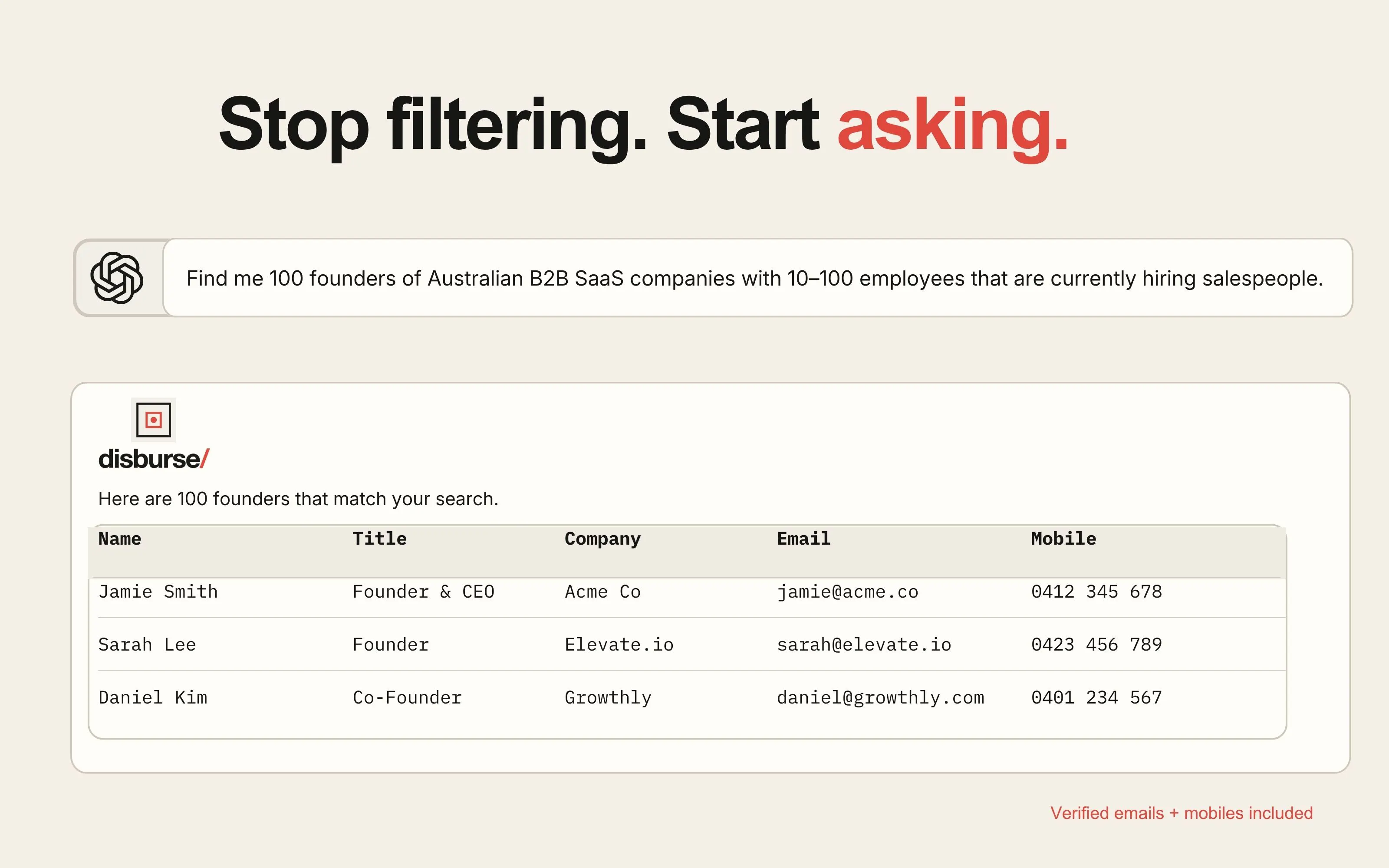Screen dimensions: 1389x868
Task: Select the Mobile column header
Action: [1063, 539]
